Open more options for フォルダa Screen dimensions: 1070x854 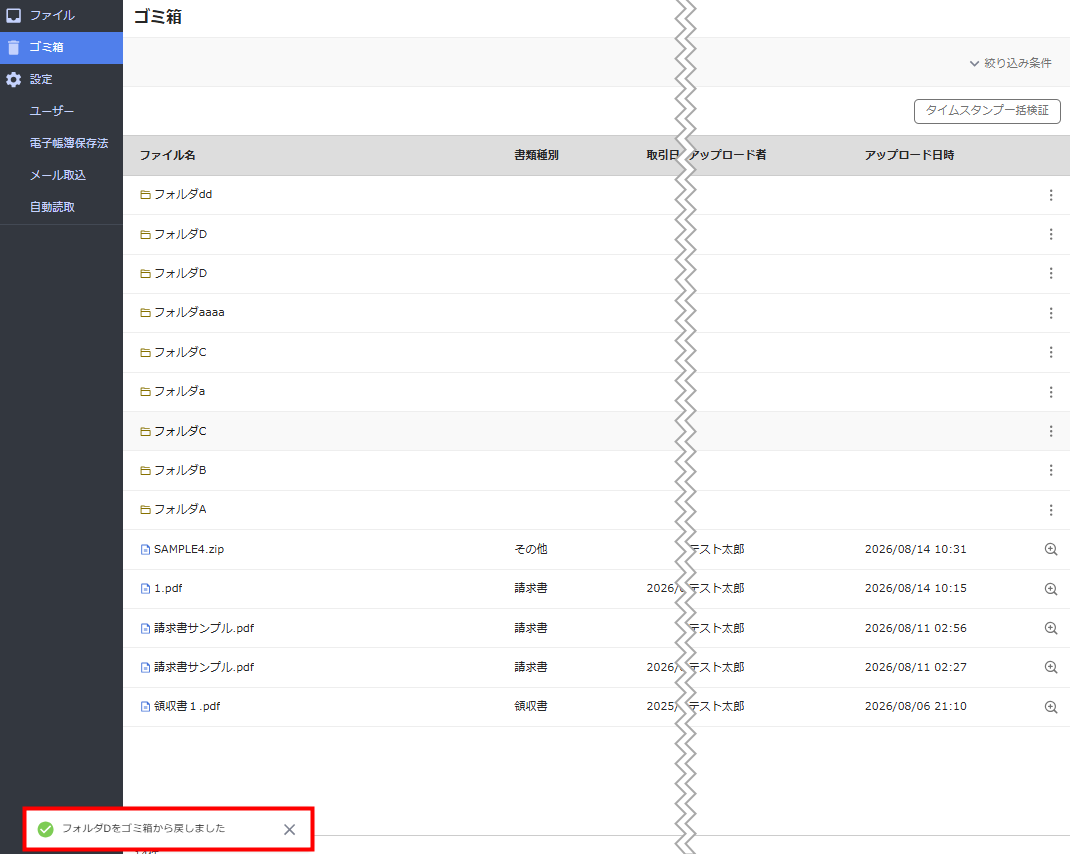1051,392
